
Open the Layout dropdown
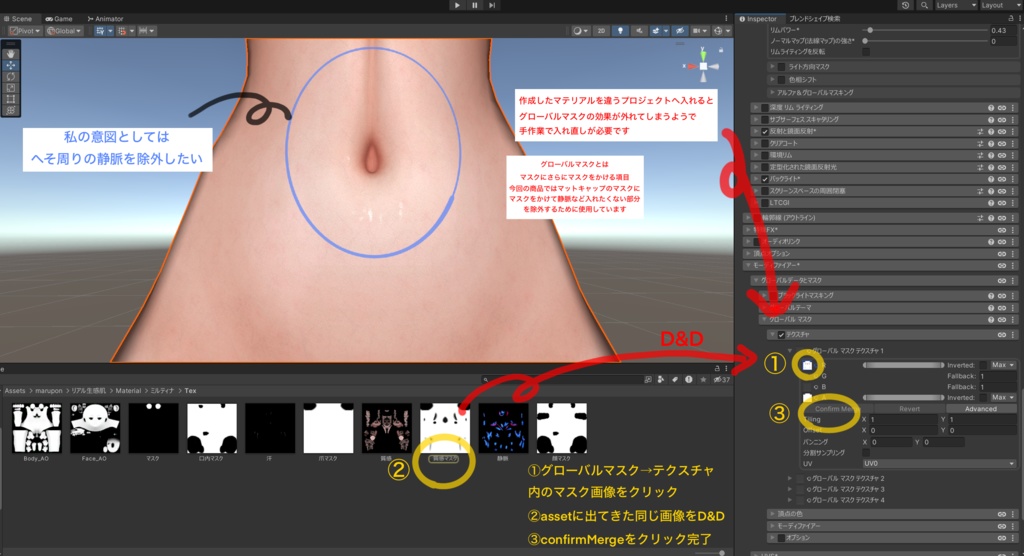click(1000, 5)
